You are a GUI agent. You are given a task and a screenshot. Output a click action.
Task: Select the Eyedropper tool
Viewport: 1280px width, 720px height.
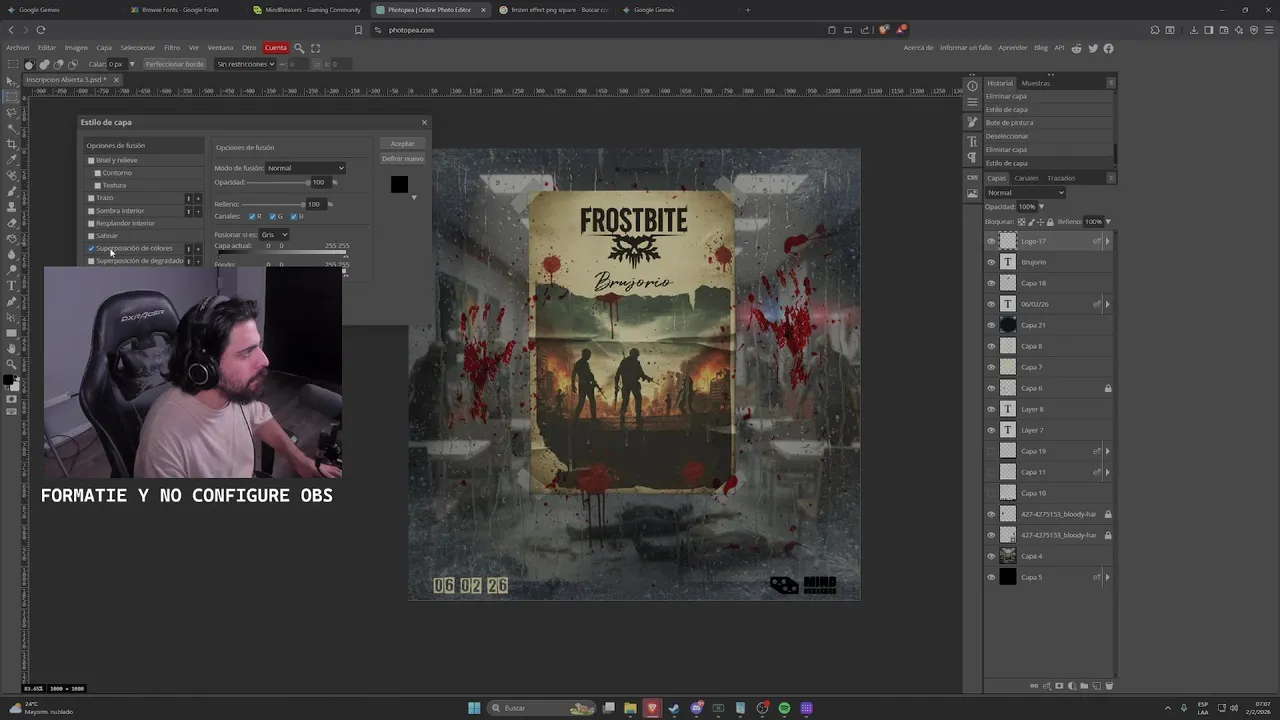(12, 160)
